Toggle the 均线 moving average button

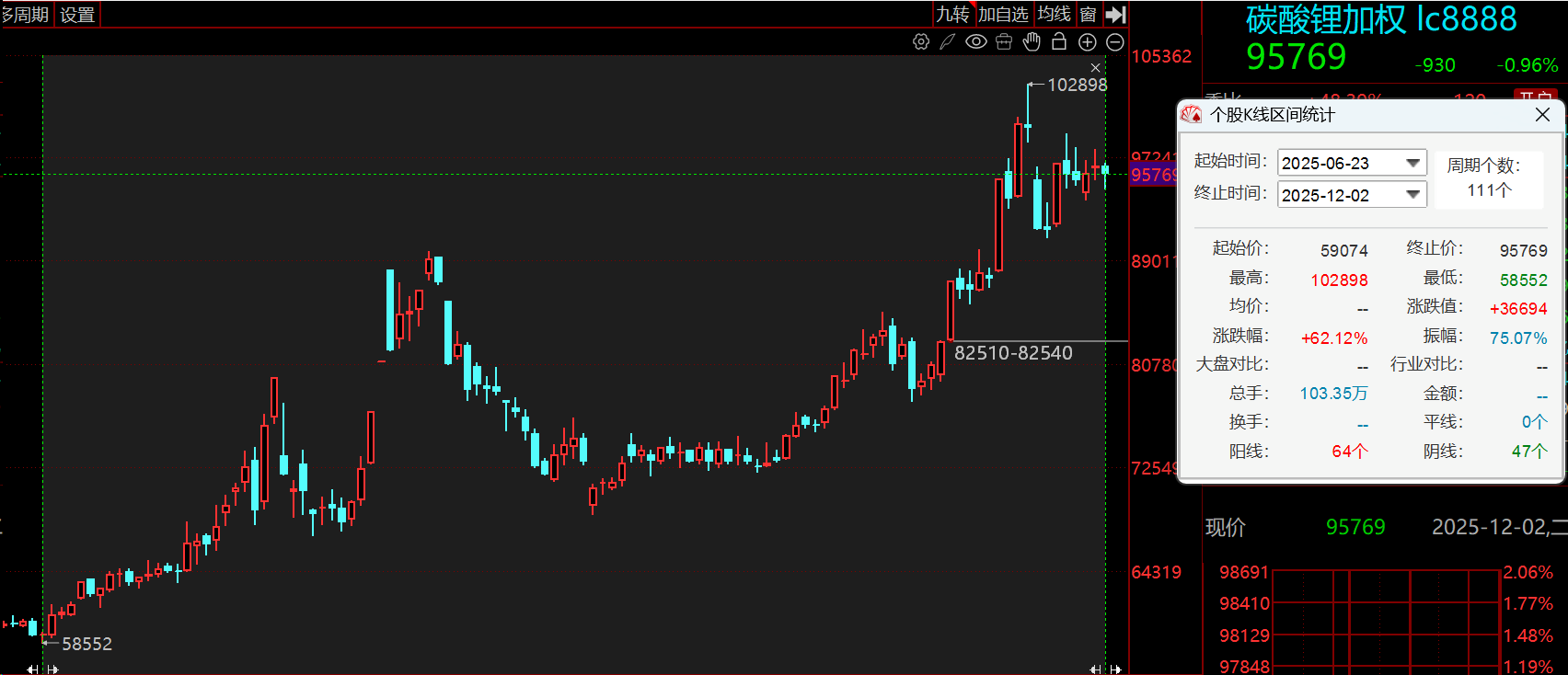[1054, 15]
